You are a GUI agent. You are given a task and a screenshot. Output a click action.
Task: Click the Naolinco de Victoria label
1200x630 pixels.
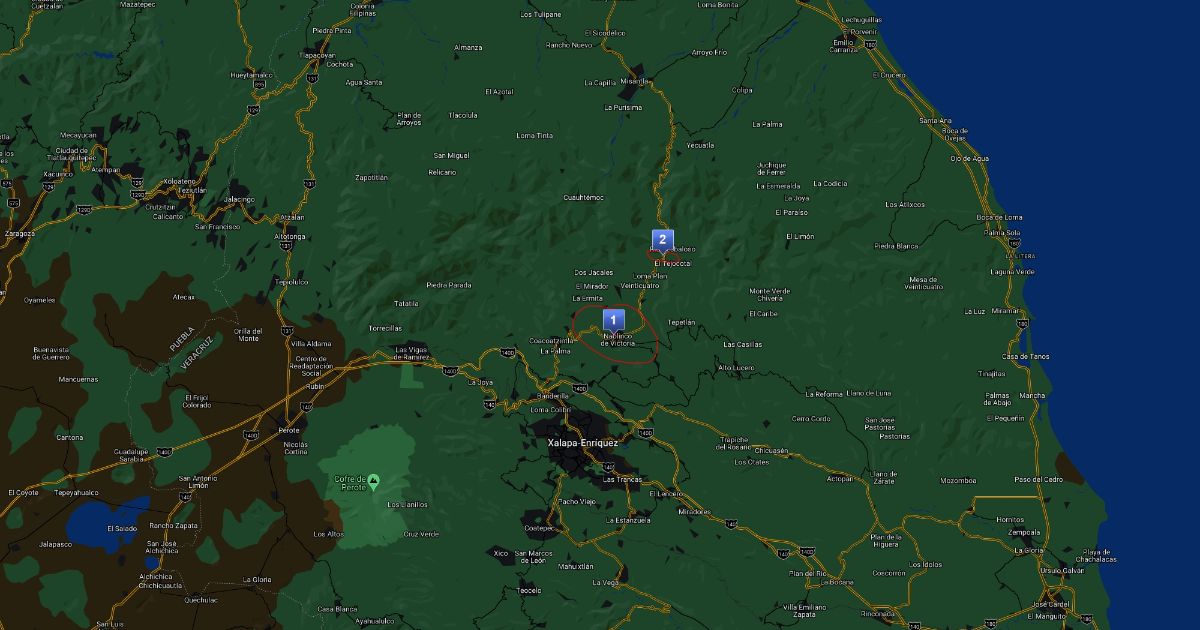pyautogui.click(x=618, y=340)
